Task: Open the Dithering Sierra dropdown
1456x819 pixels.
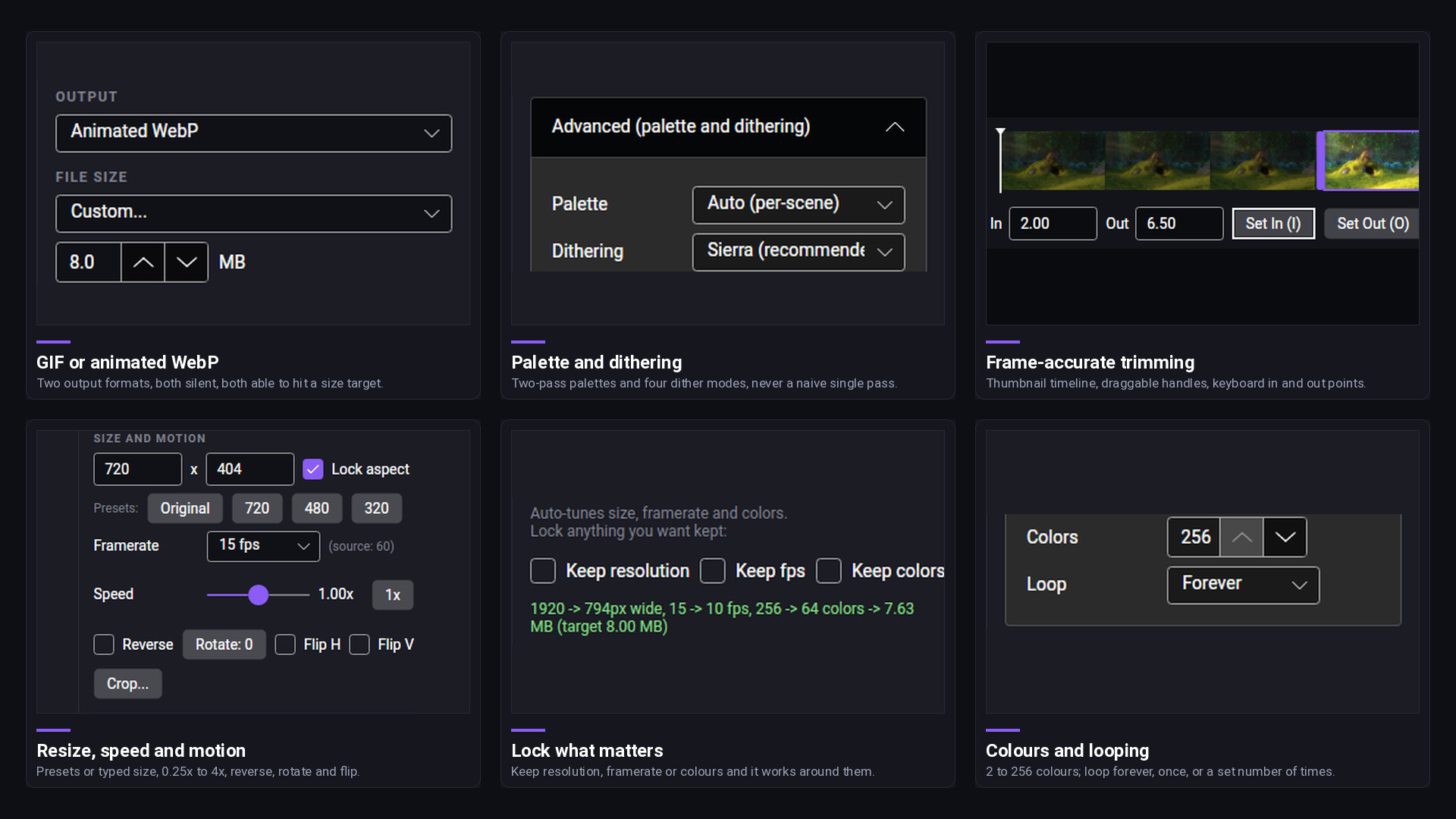Action: (x=799, y=252)
